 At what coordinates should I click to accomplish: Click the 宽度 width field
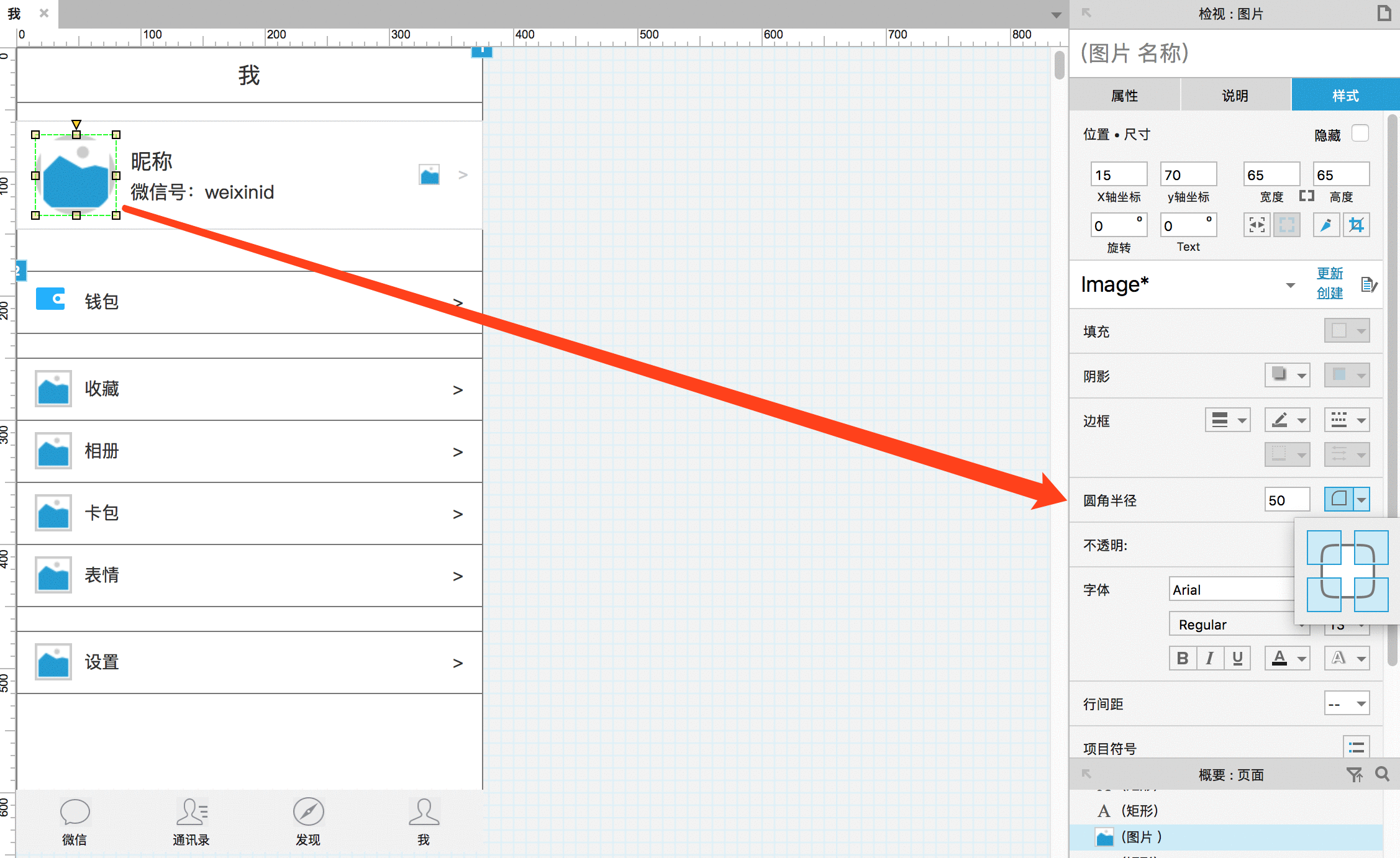point(1271,174)
